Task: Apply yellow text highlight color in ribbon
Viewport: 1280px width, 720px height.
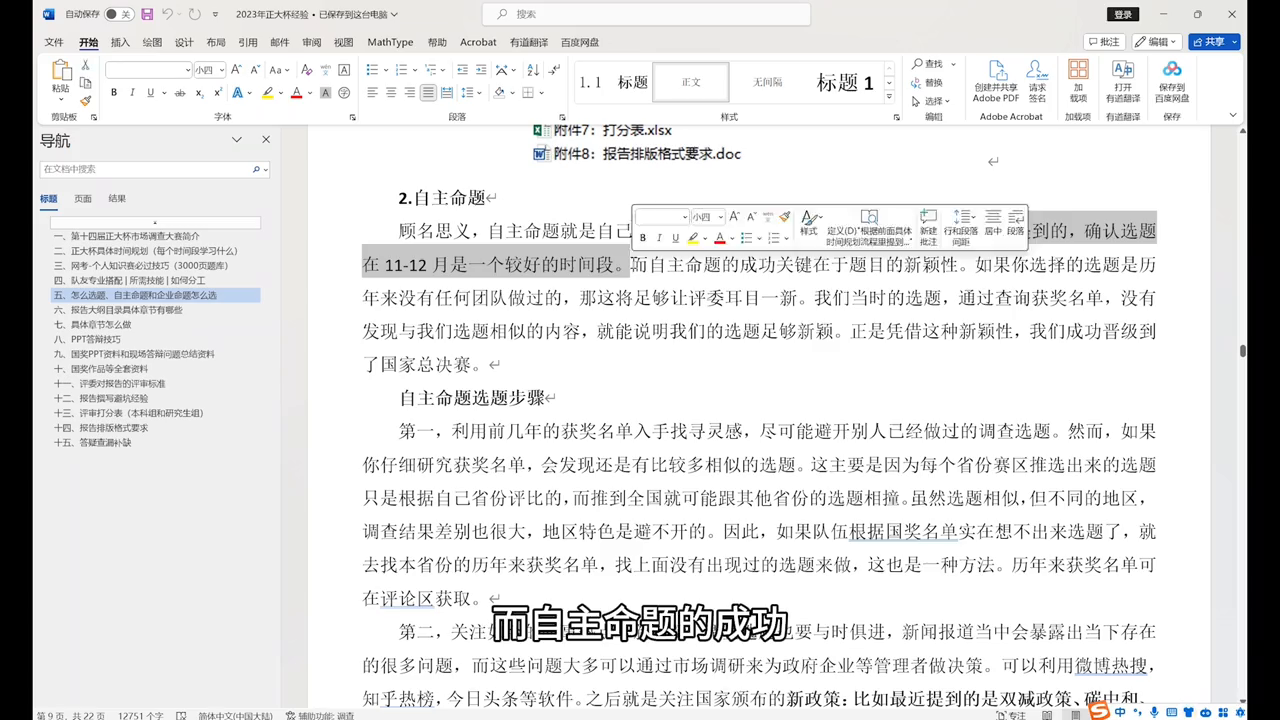Action: pos(267,93)
